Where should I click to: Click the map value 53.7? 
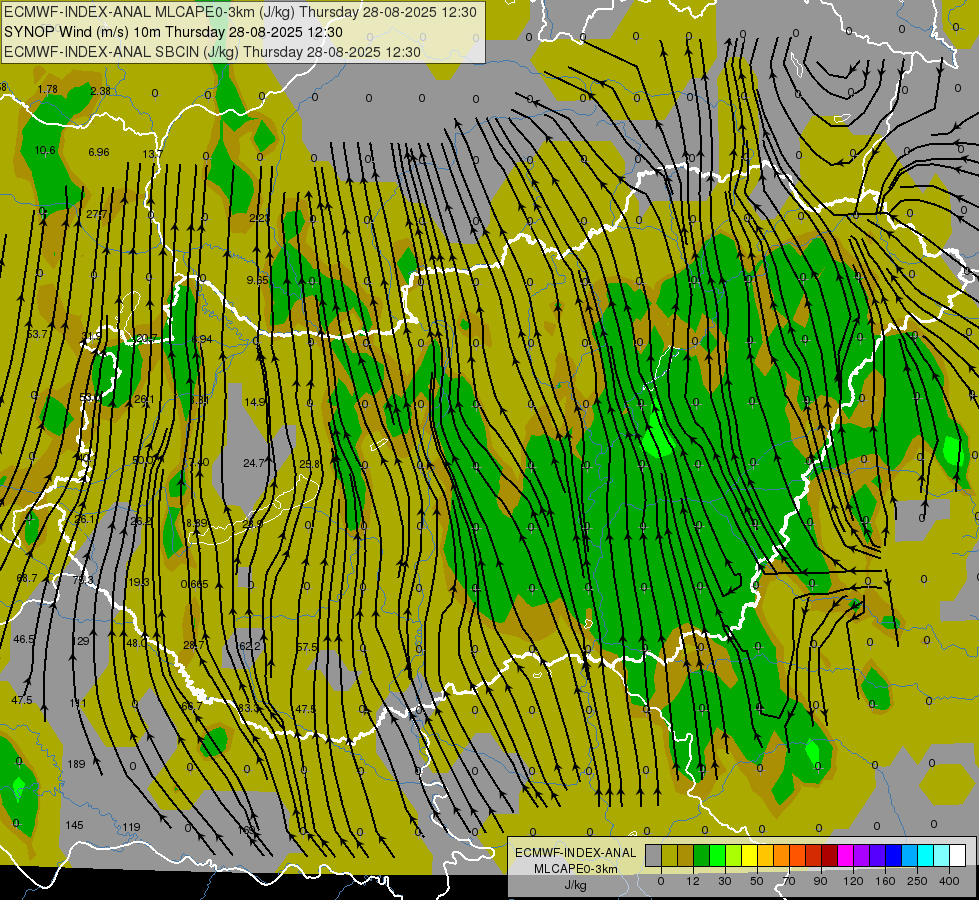[x=36, y=335]
